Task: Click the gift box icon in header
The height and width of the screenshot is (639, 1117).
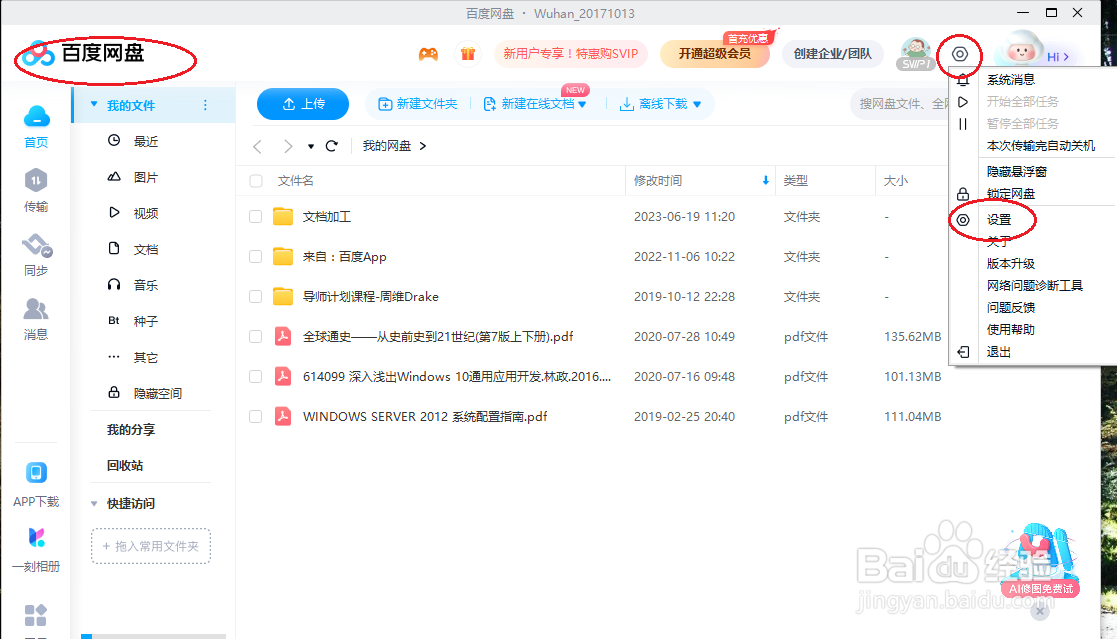Action: click(467, 54)
